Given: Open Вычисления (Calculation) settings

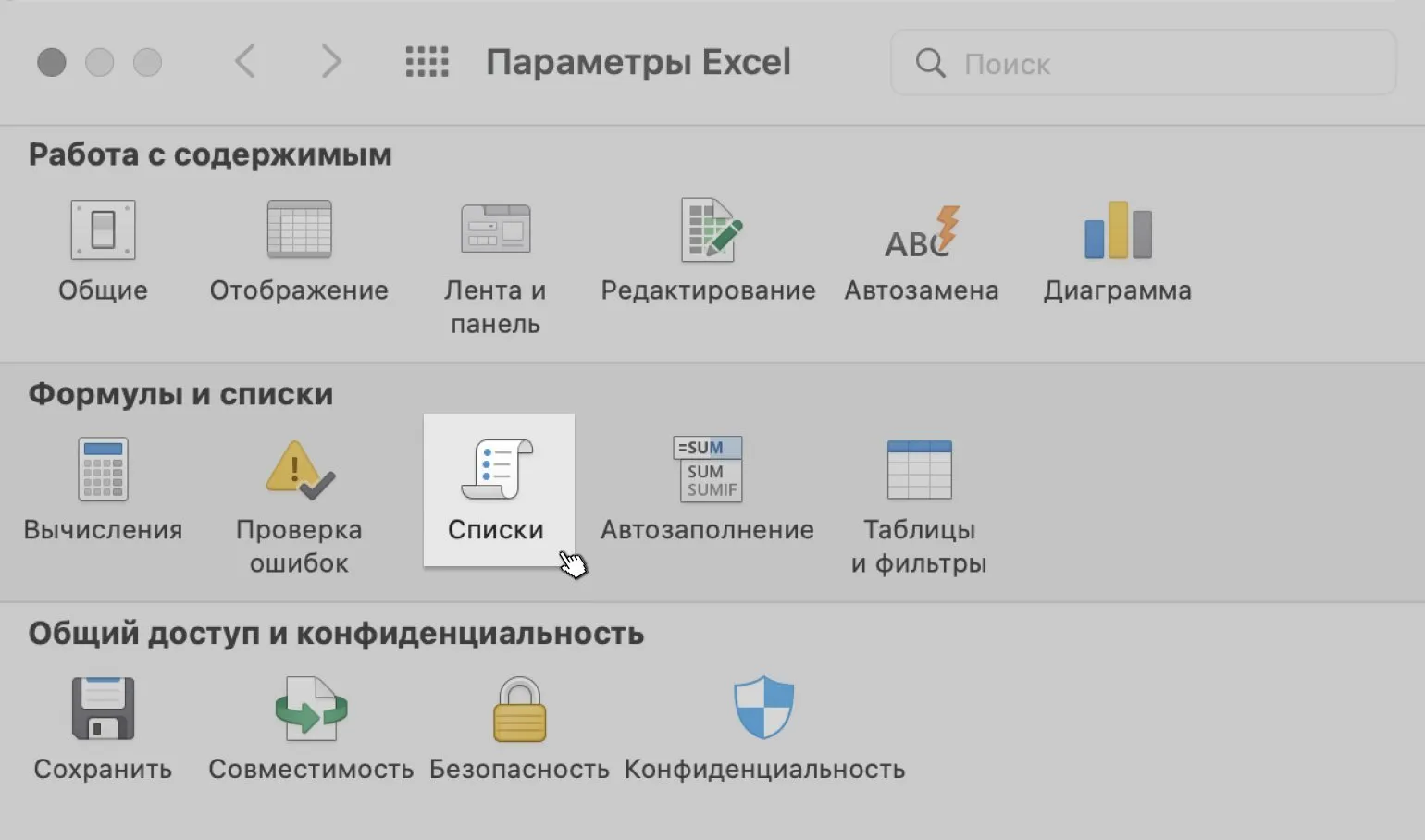Looking at the screenshot, I should [x=103, y=471].
